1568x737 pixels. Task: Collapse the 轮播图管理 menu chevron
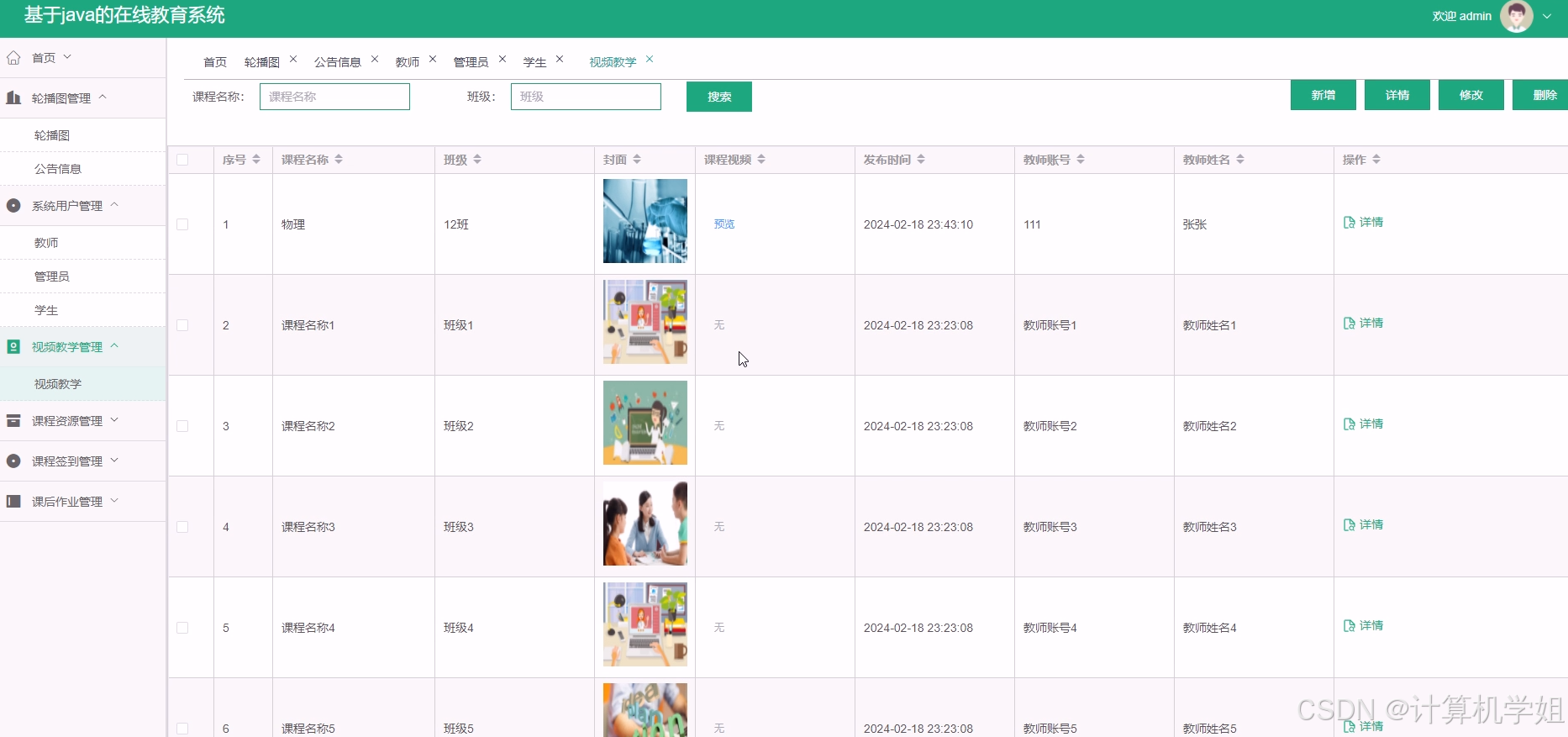[x=103, y=97]
